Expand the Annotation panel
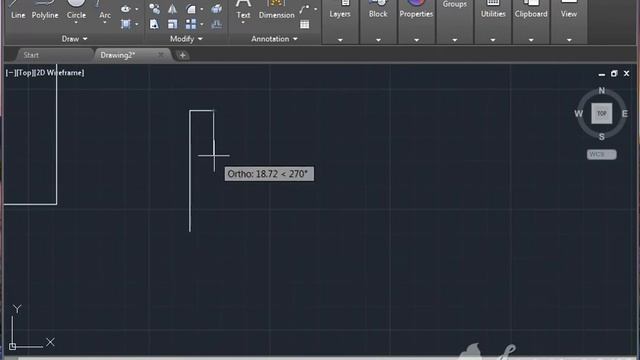The width and height of the screenshot is (640, 360). coord(274,39)
